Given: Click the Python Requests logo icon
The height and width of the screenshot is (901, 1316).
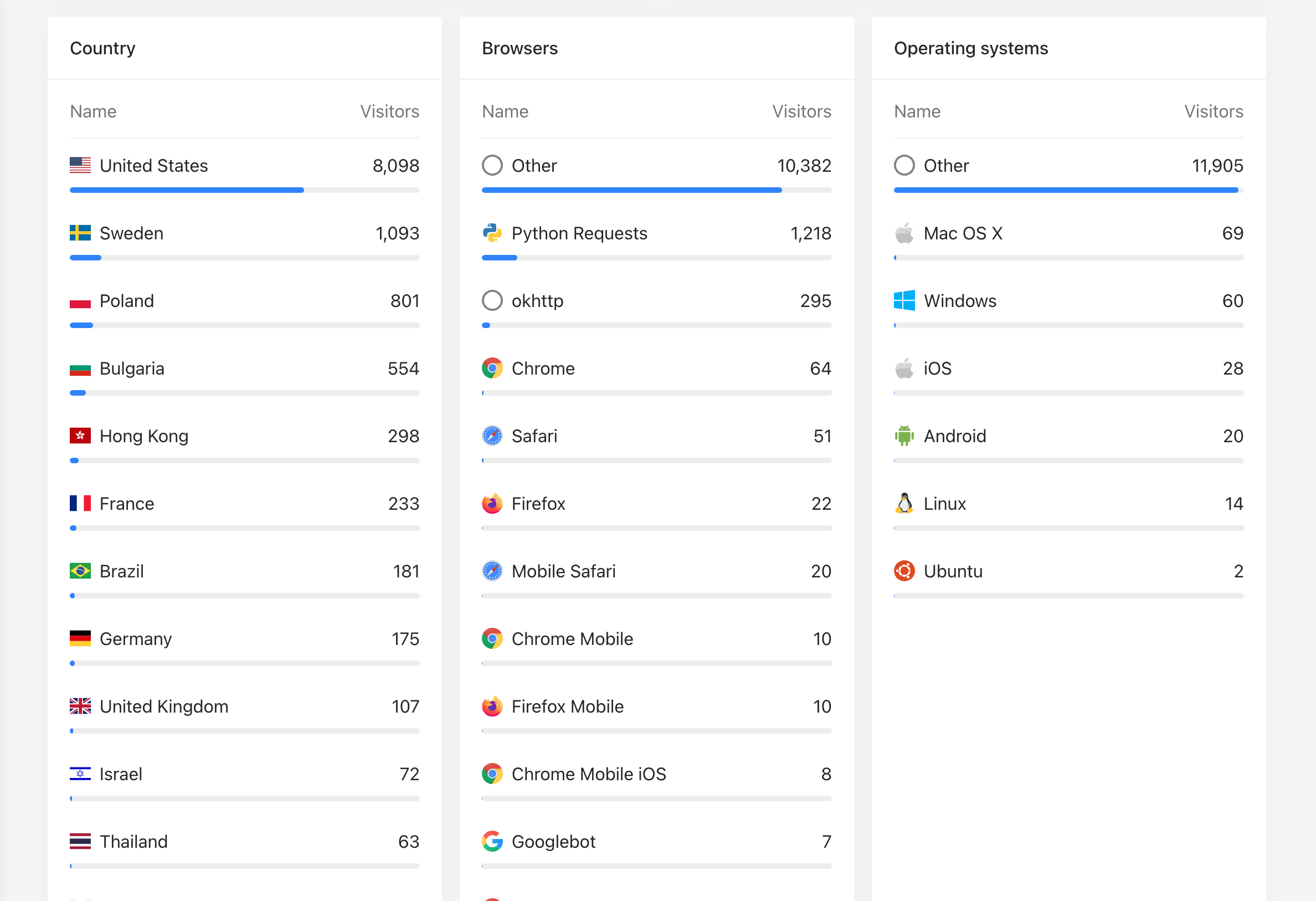Looking at the screenshot, I should pos(492,233).
